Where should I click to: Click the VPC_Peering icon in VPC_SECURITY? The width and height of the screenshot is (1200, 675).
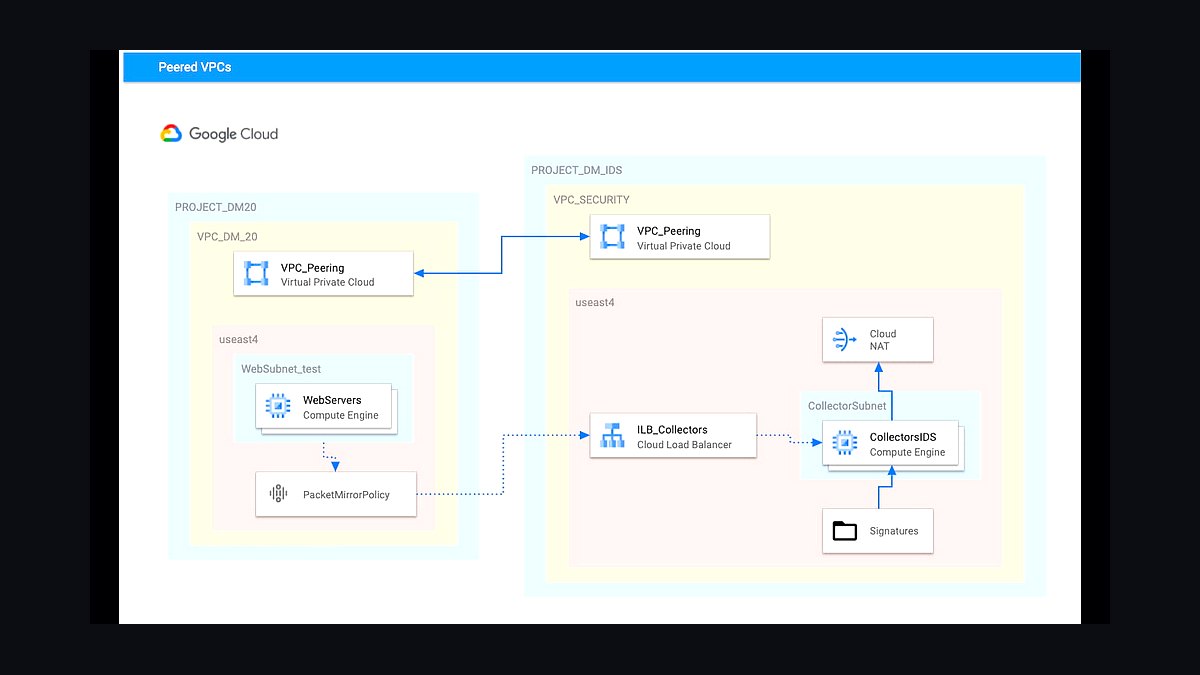[x=612, y=237]
